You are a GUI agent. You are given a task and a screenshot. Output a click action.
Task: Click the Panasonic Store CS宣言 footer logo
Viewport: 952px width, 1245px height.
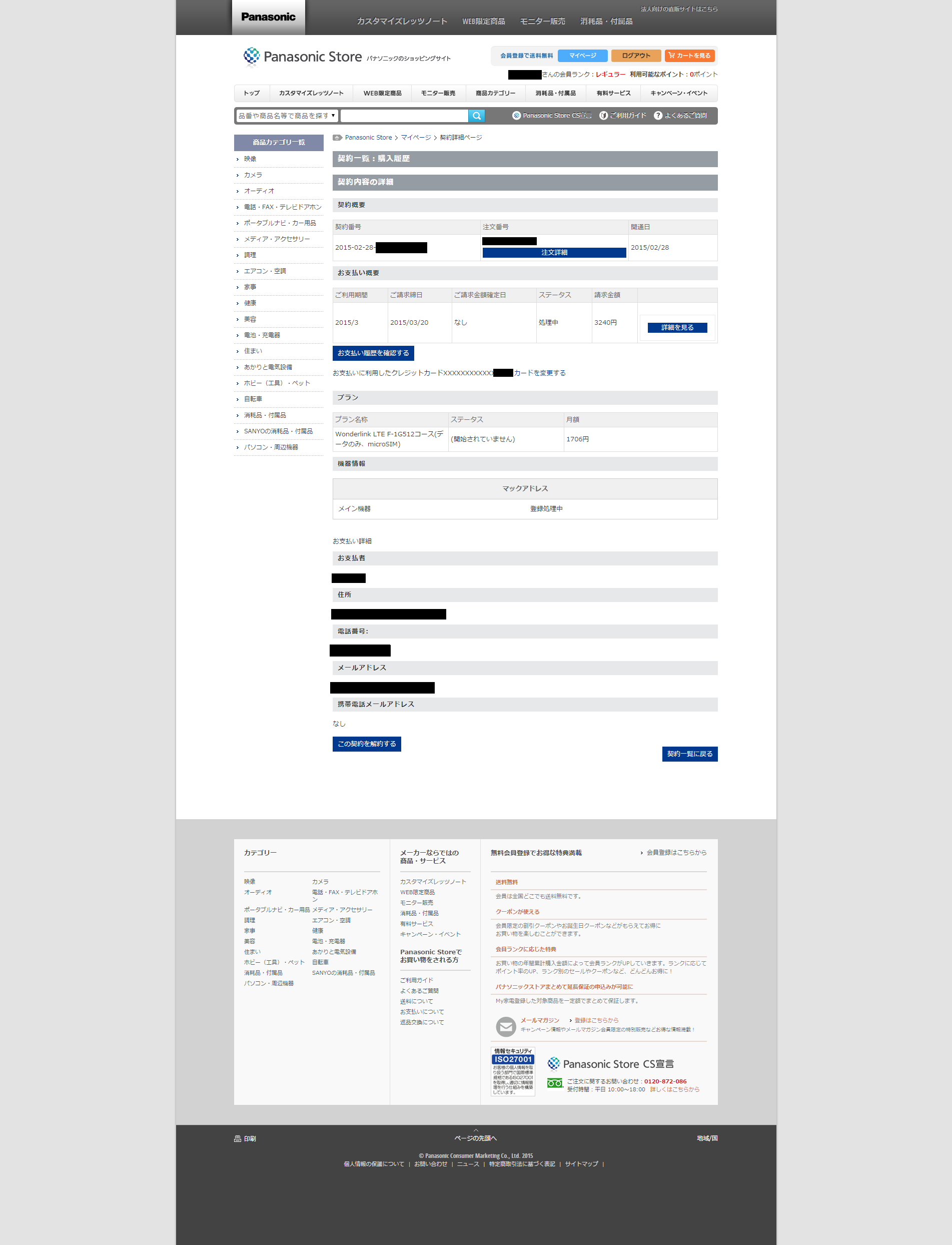tap(610, 1064)
